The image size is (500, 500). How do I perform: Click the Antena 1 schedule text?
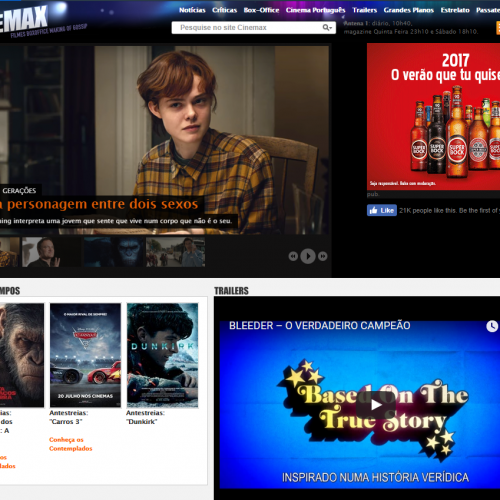[x=411, y=28]
